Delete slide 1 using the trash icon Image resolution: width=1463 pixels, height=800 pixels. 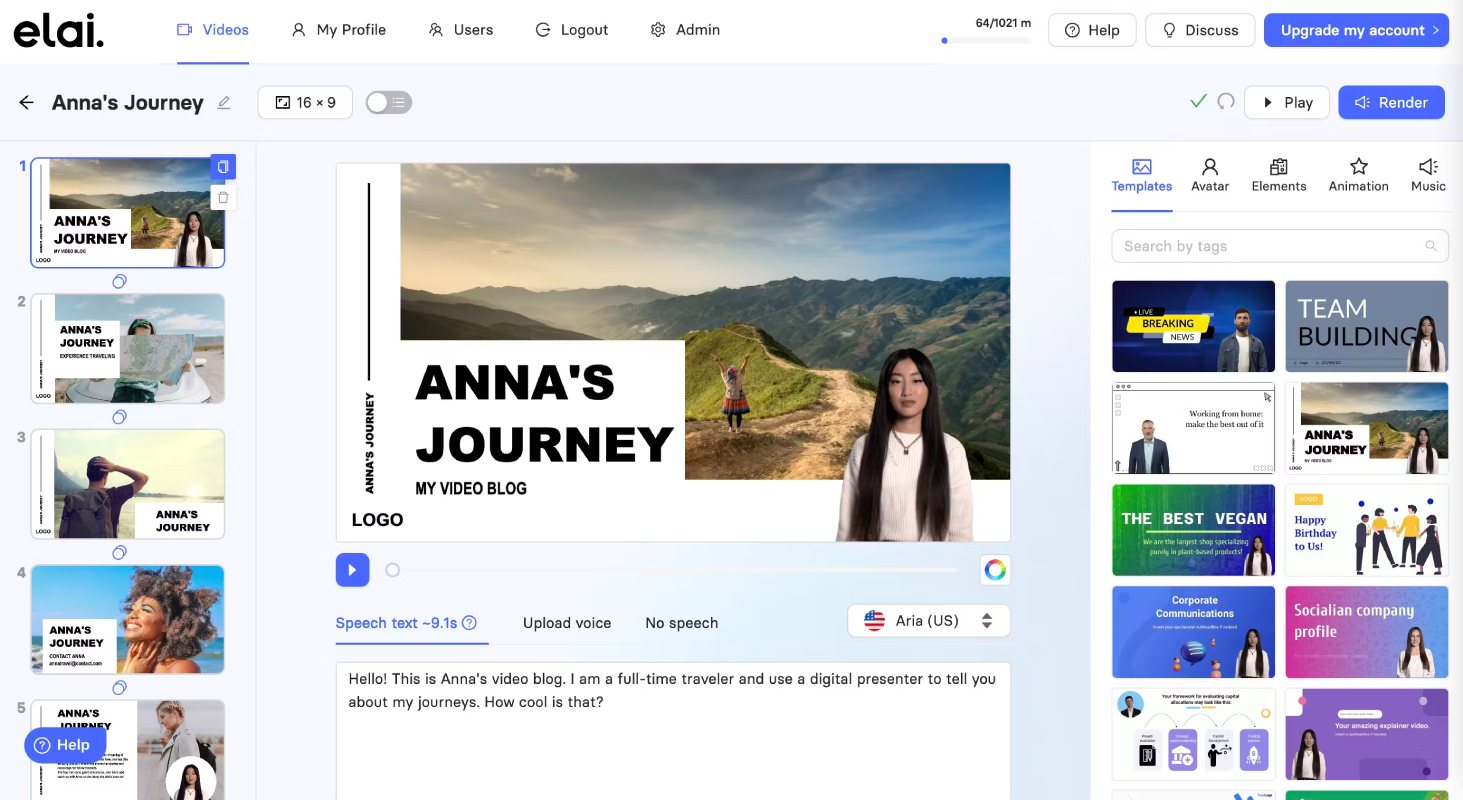click(x=223, y=197)
